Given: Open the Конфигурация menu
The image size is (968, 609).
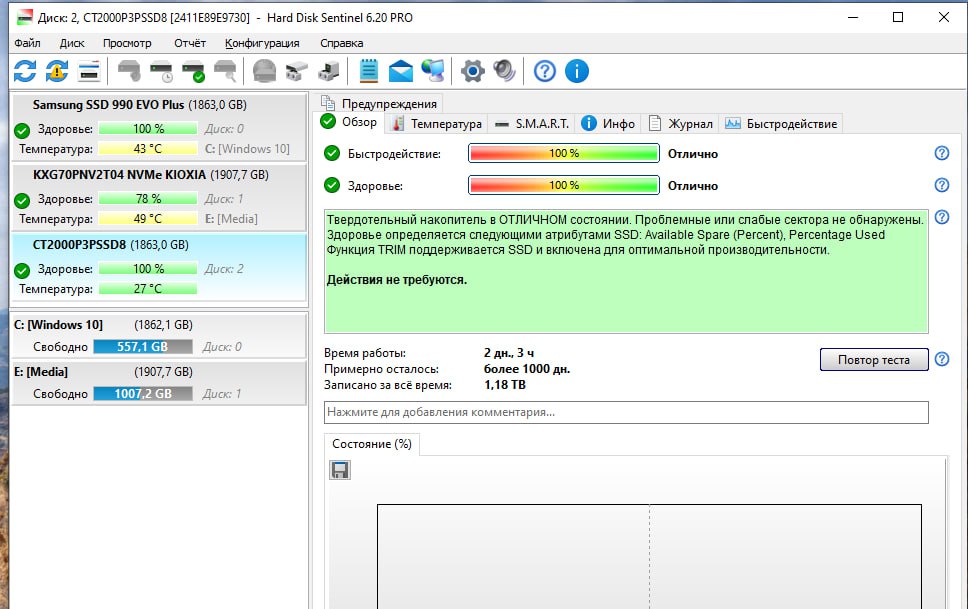Looking at the screenshot, I should pyautogui.click(x=262, y=43).
